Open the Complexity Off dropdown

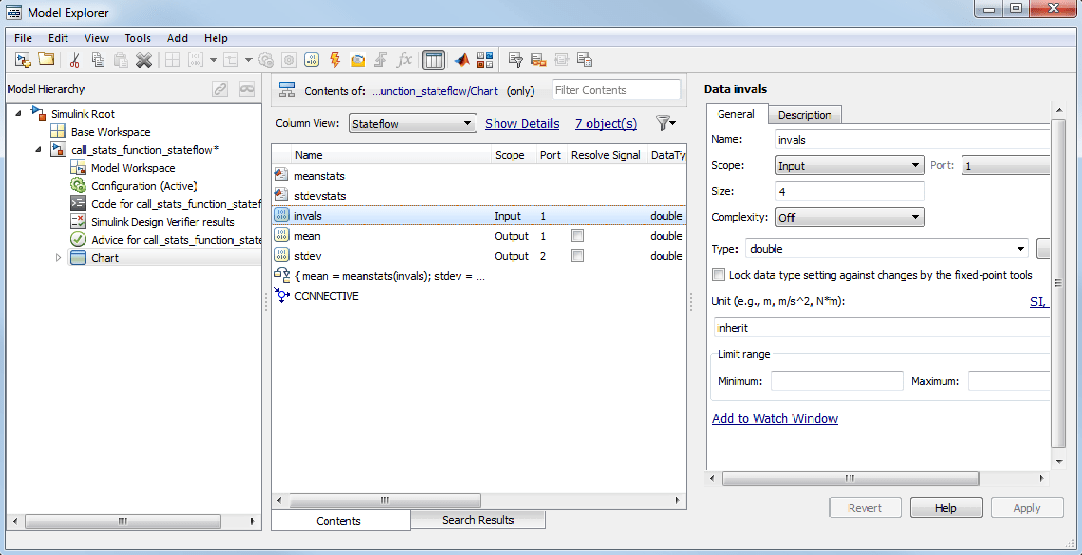tap(849, 217)
